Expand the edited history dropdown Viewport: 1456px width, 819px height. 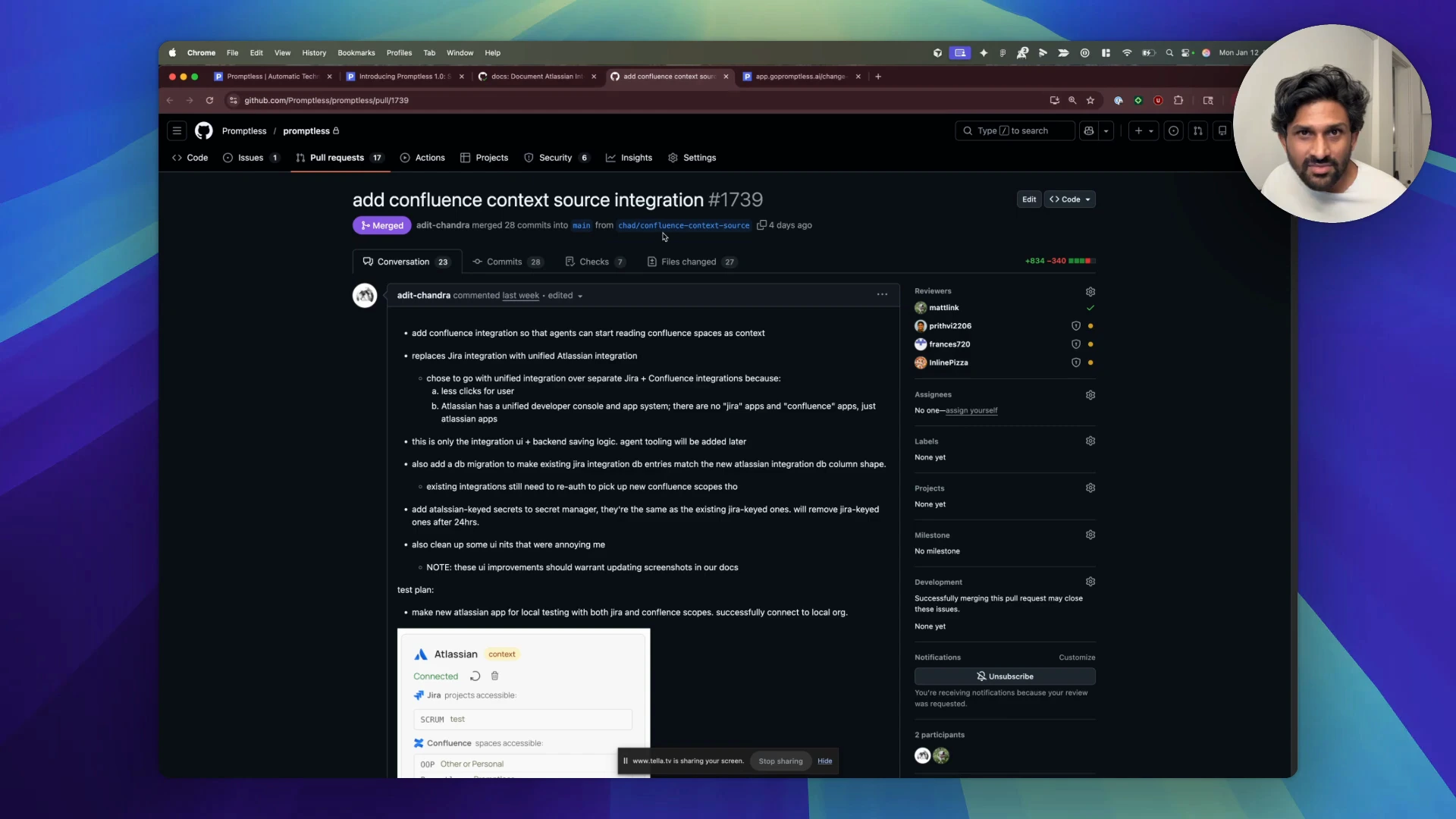(x=580, y=296)
